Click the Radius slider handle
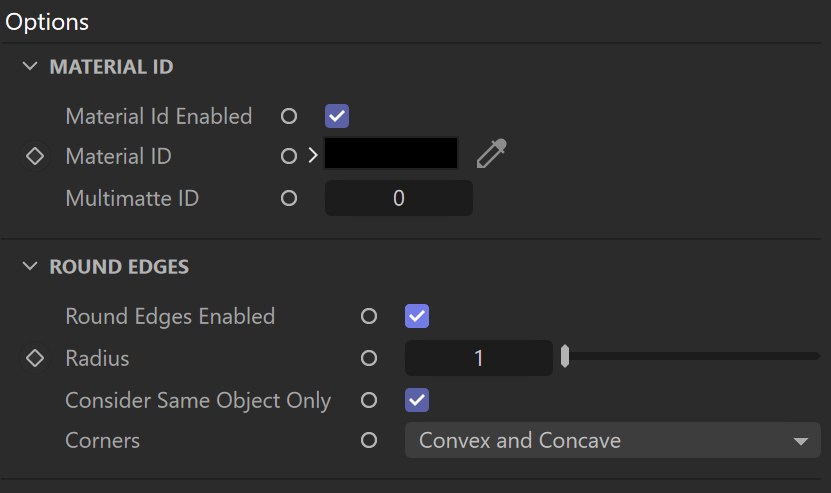This screenshot has width=831, height=493. [565, 356]
